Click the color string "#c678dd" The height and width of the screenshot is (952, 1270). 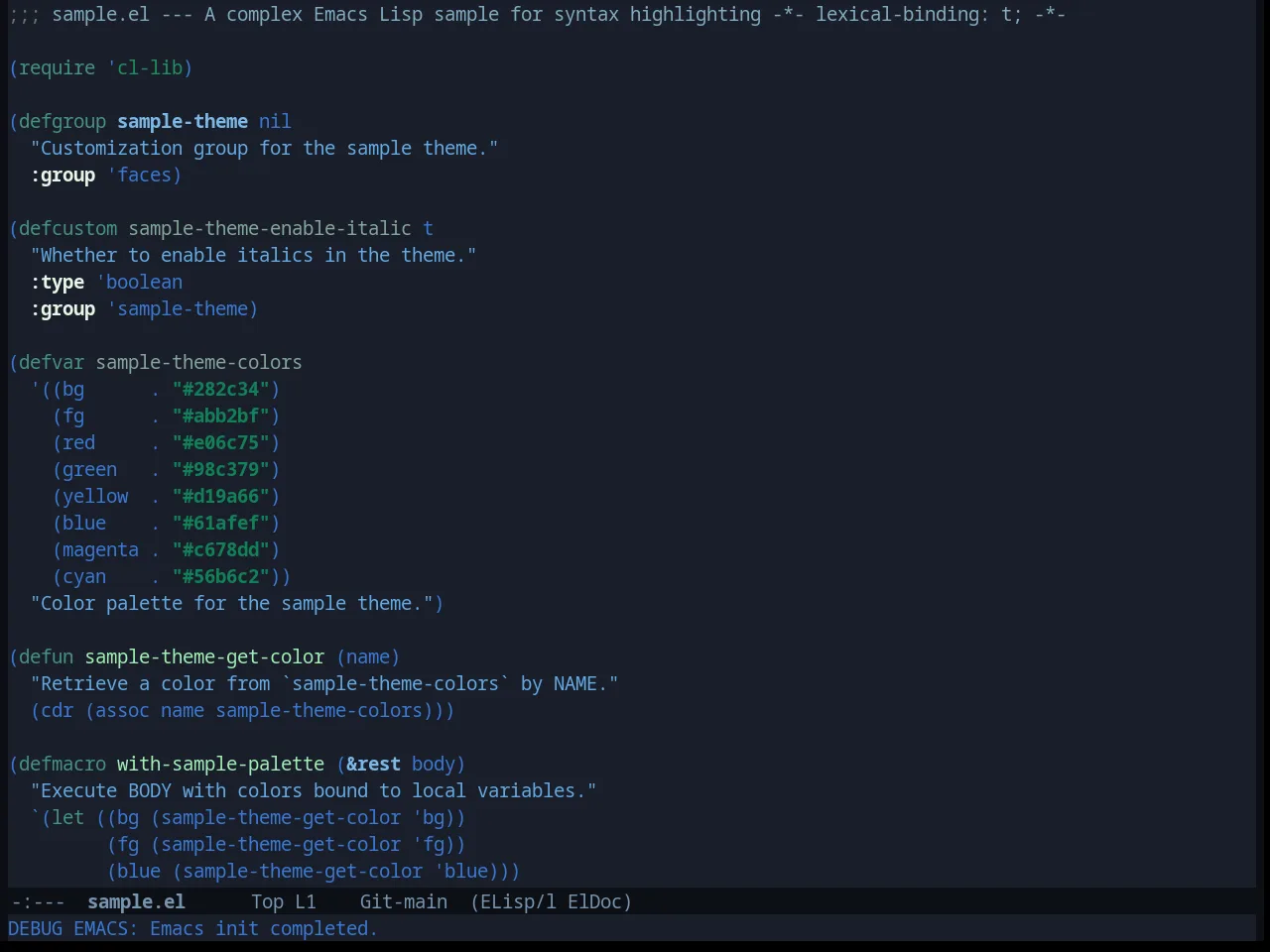tap(221, 549)
